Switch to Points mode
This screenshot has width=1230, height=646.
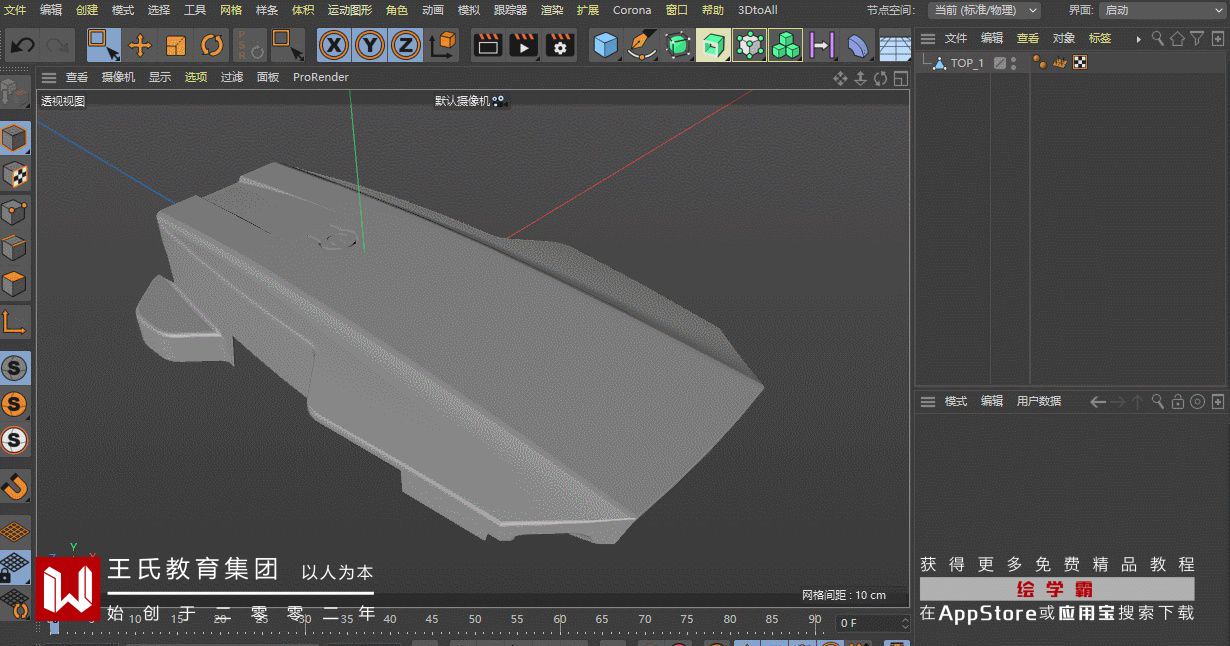pyautogui.click(x=14, y=211)
